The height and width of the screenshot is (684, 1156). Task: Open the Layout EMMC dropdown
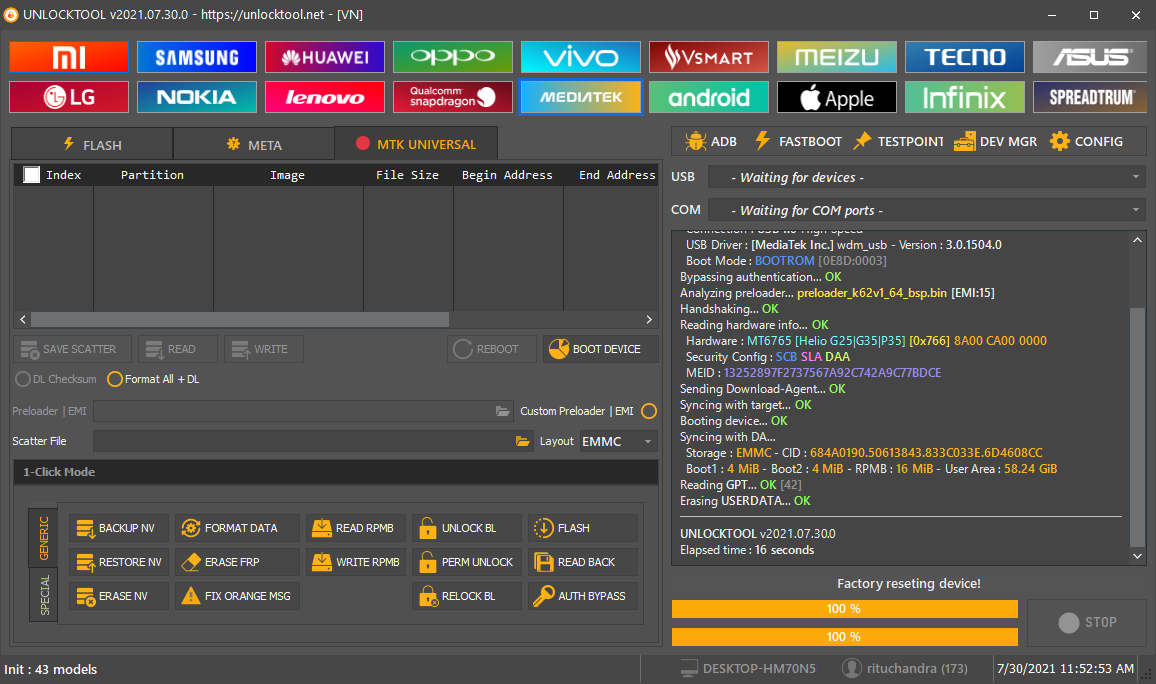[618, 442]
